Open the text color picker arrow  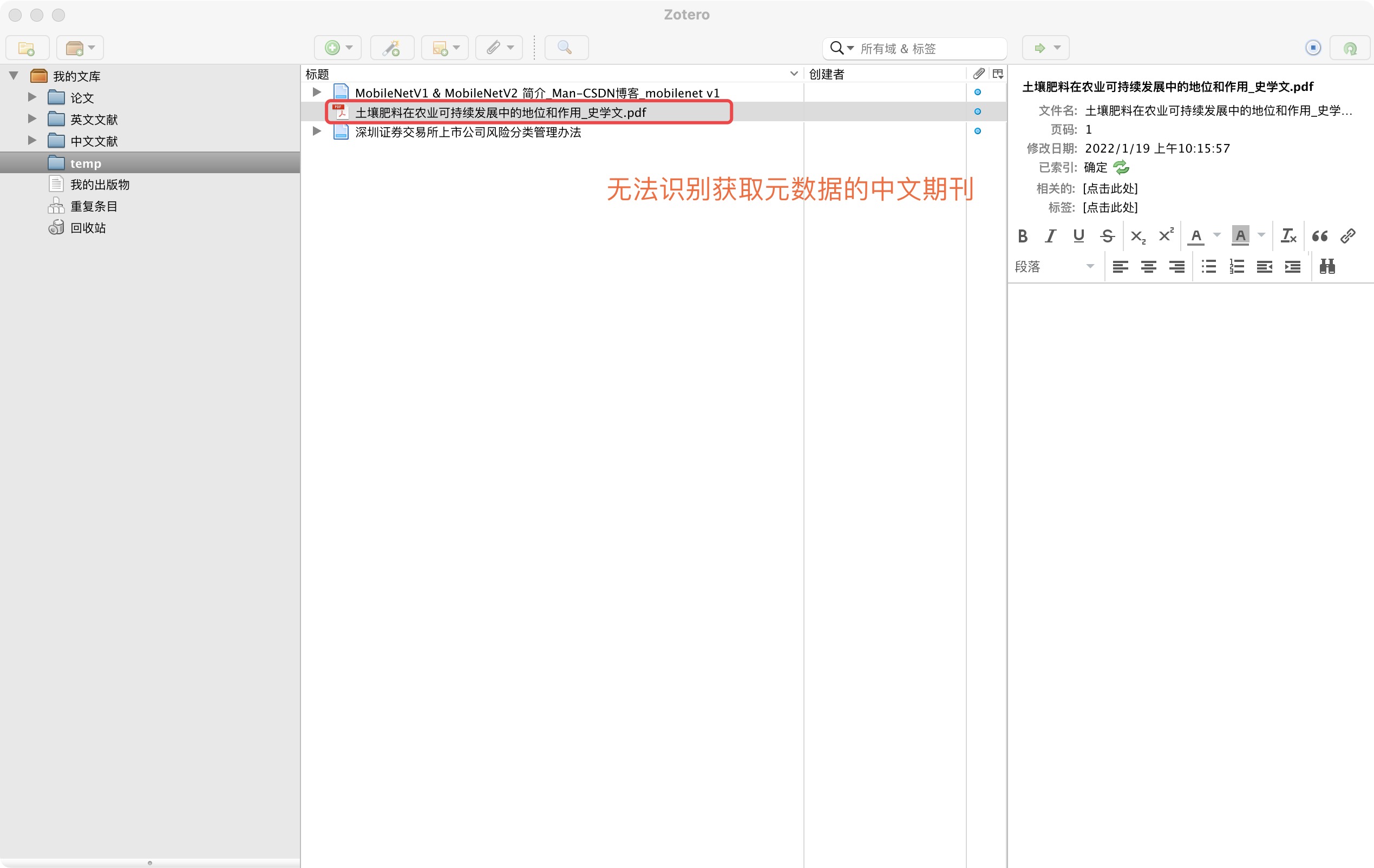click(x=1216, y=235)
